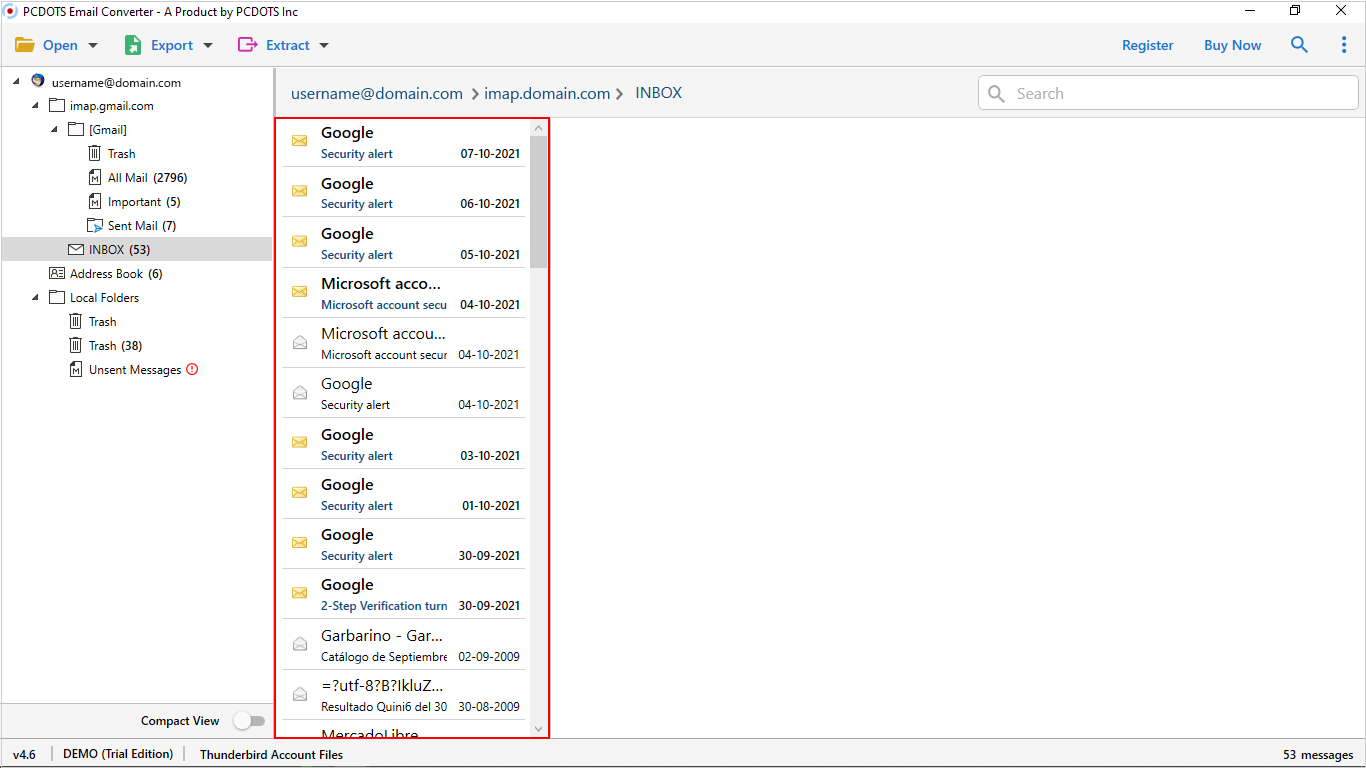Toggle the Compact View switch
The image size is (1366, 768).
[x=249, y=721]
